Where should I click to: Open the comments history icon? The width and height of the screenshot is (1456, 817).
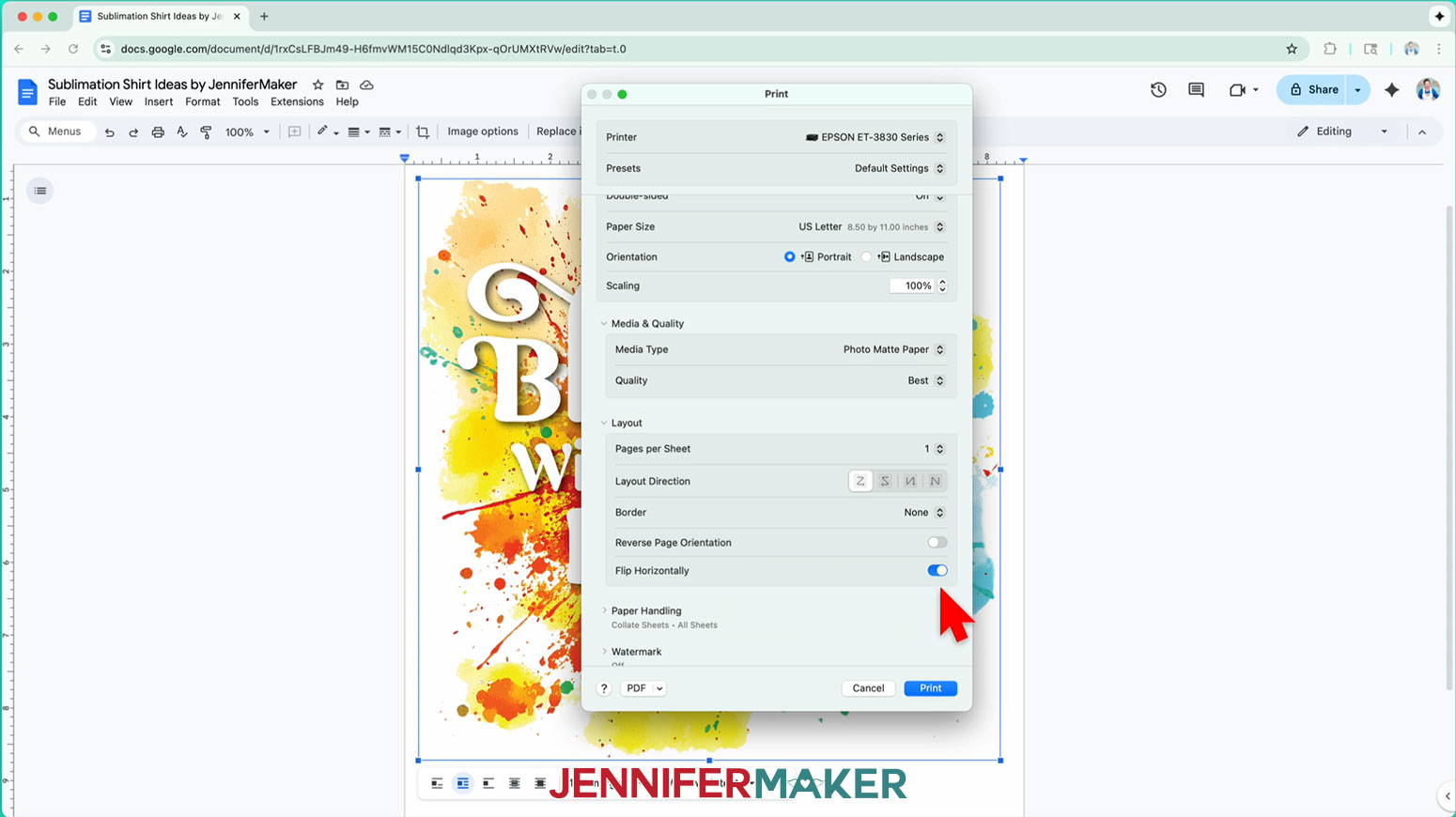point(1196,90)
